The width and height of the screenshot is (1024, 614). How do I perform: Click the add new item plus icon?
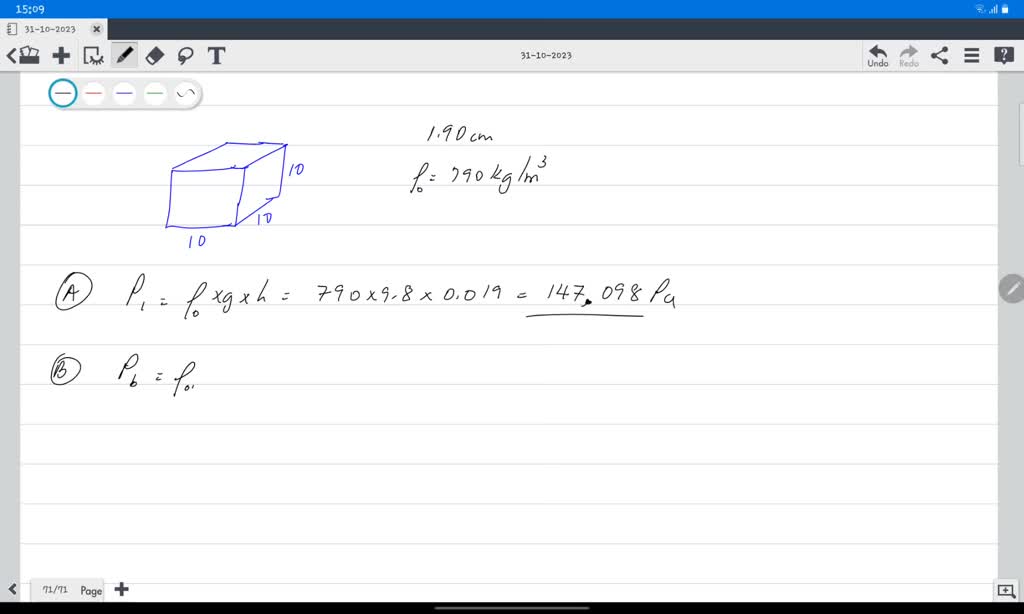[61, 56]
